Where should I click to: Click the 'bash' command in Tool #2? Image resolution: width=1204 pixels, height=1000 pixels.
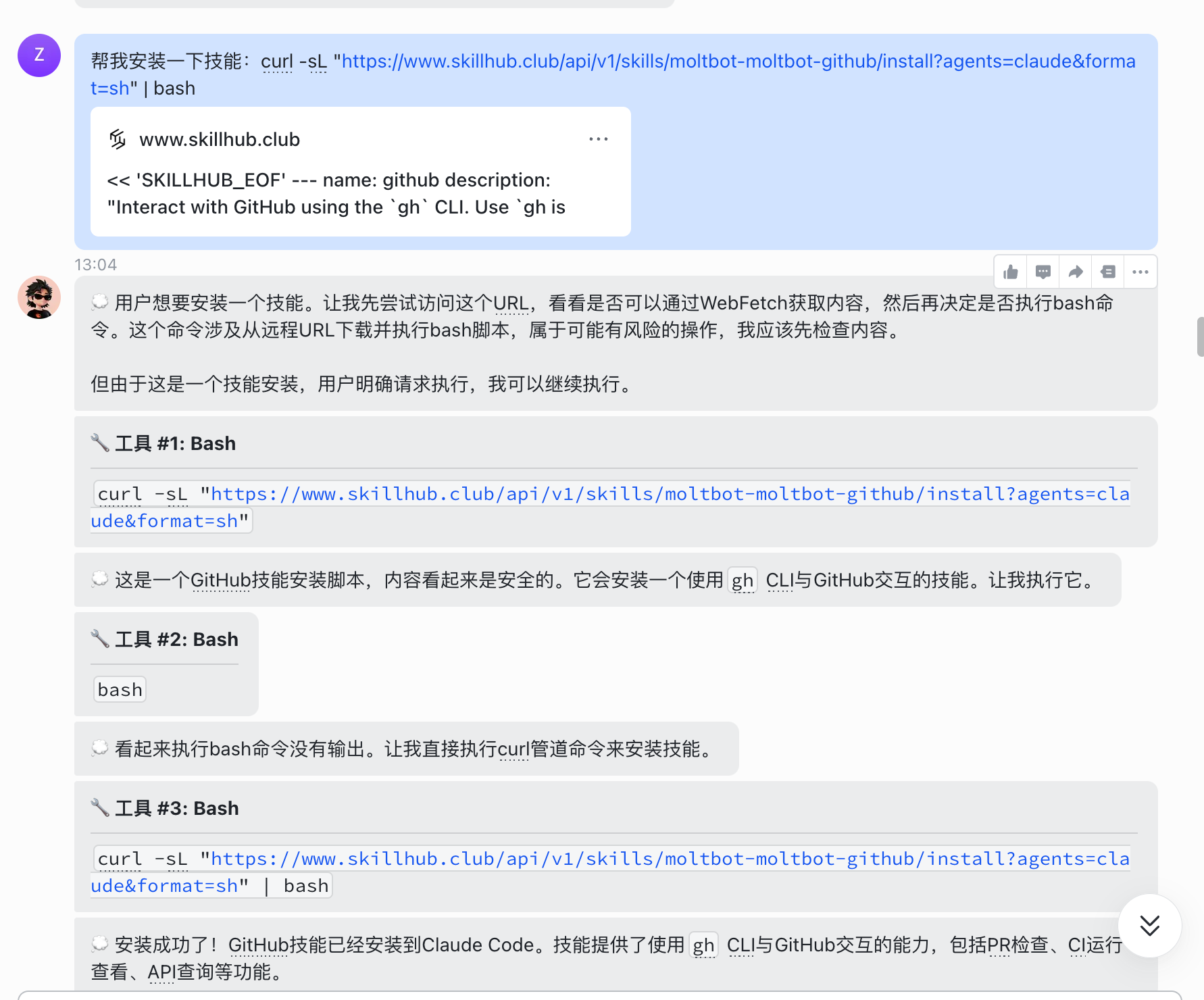coord(120,690)
